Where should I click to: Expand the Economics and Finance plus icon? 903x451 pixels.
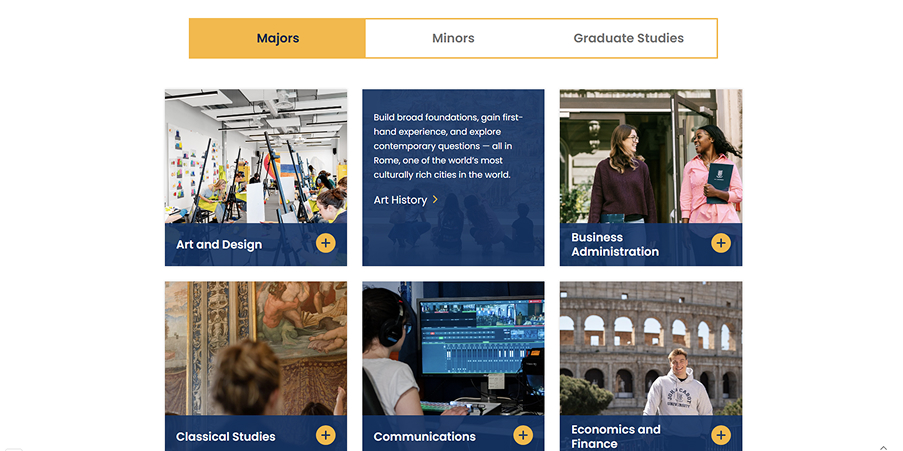point(720,435)
